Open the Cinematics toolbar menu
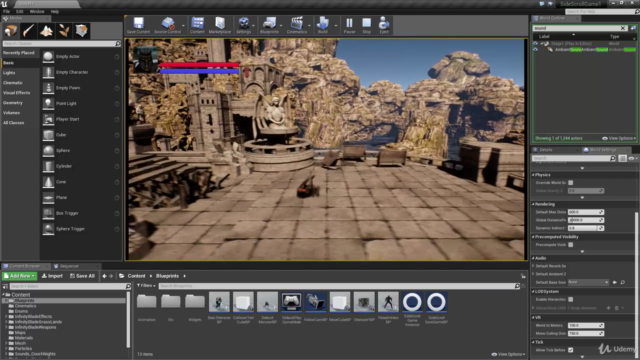Screen dimensions: 640x360 coord(297,25)
